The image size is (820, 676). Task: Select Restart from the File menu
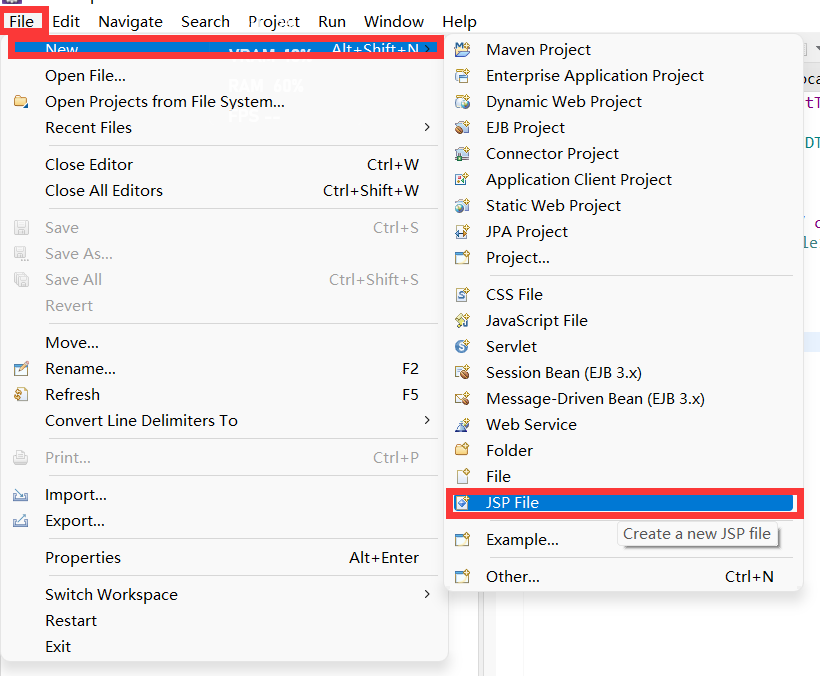[72, 620]
